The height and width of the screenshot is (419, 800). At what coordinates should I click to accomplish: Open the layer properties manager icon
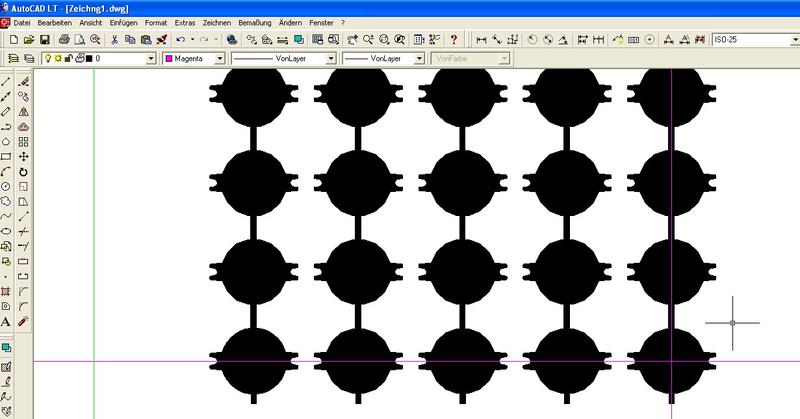(14, 59)
